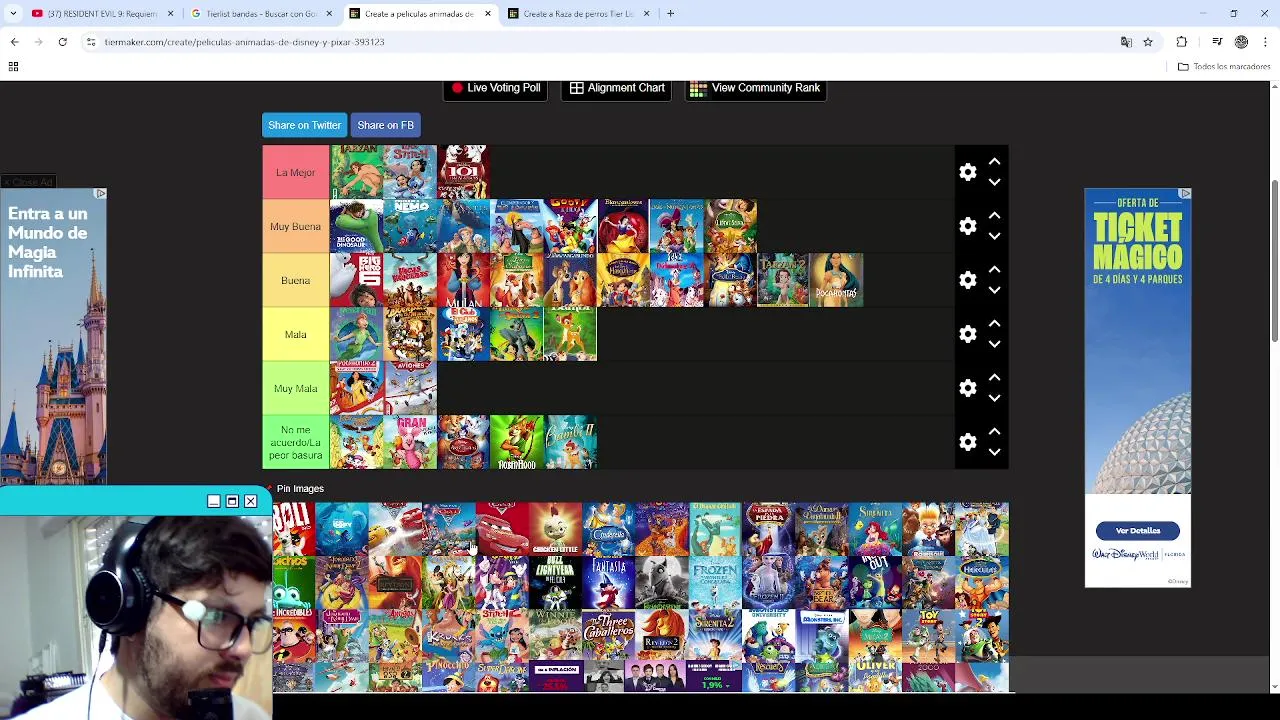Close the RESIDENT EVIL 9 tab
The image size is (1280, 720).
point(170,14)
